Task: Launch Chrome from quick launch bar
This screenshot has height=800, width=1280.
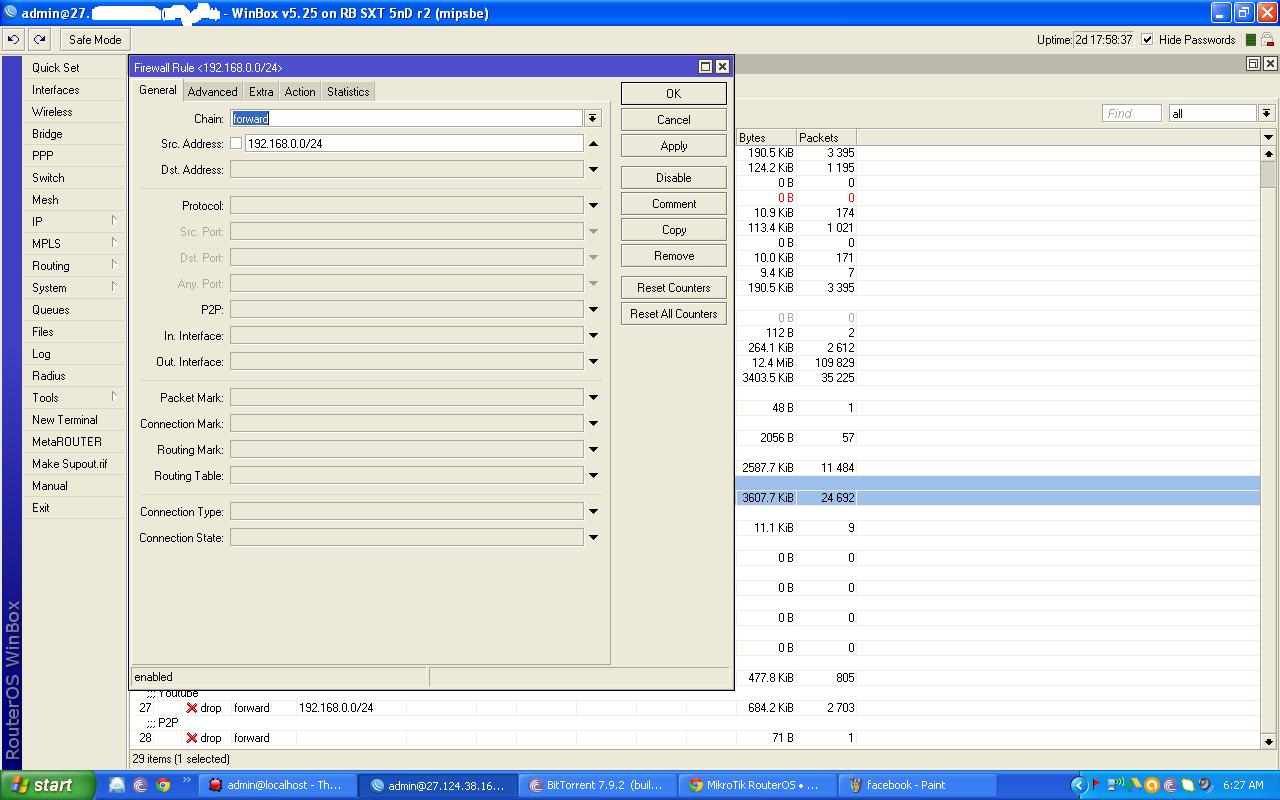Action: point(163,785)
